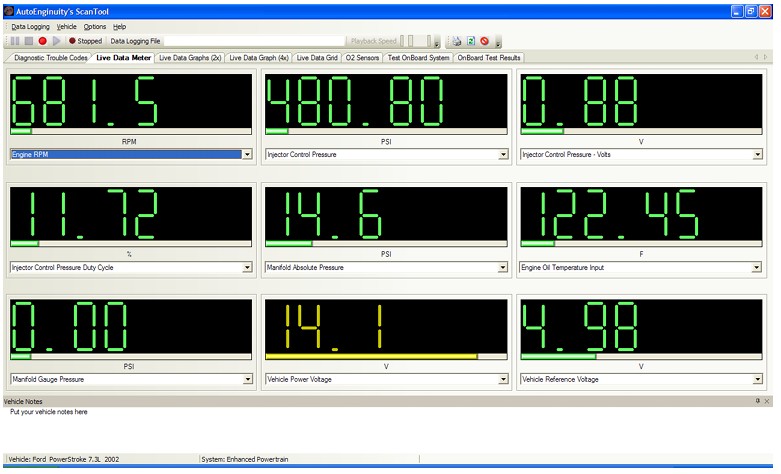Click the printer icon in the toolbar
Screen dimensions: 781x474
[457, 41]
